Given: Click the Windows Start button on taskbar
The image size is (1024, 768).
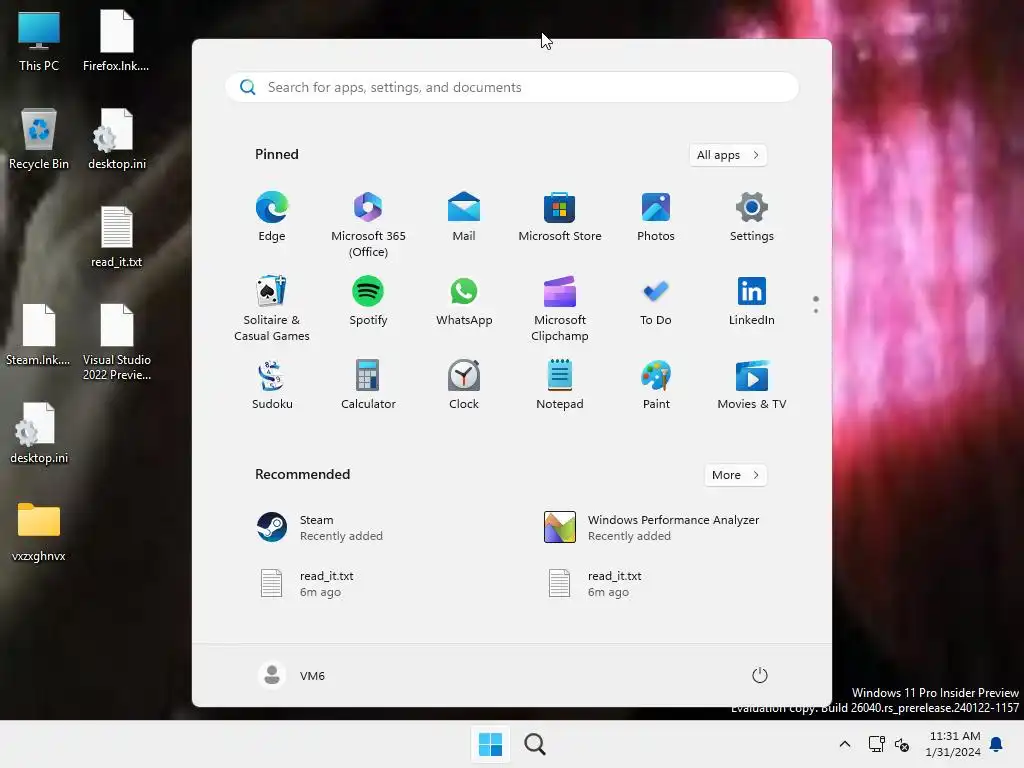Looking at the screenshot, I should (x=490, y=744).
